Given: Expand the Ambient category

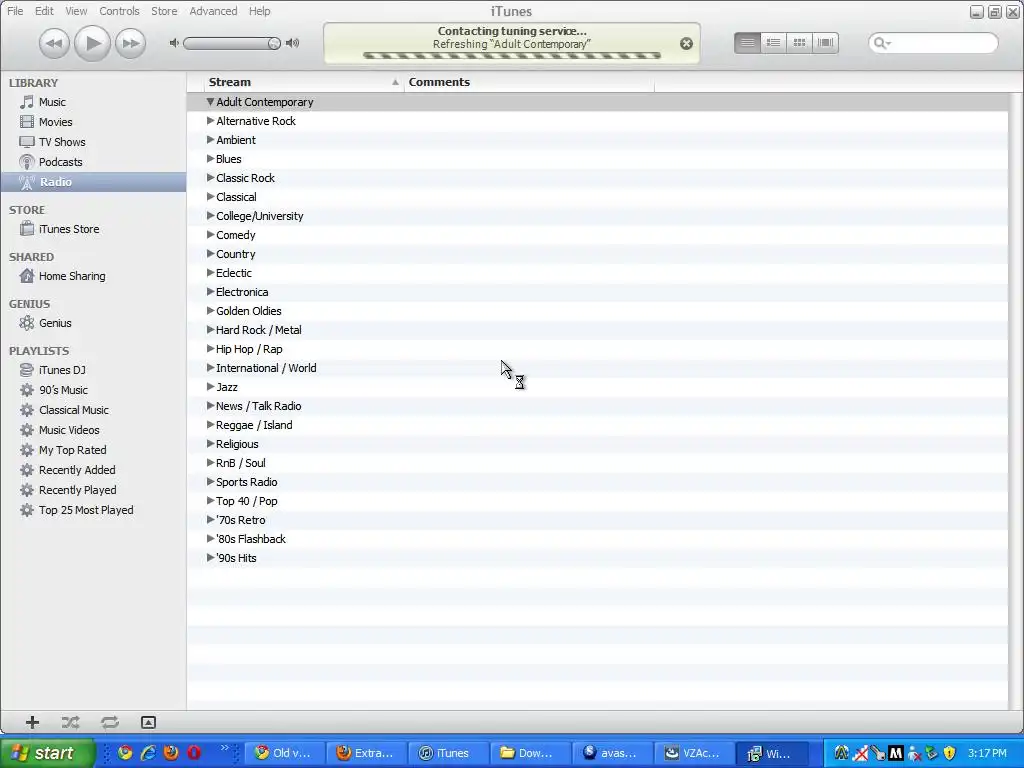Looking at the screenshot, I should (210, 140).
